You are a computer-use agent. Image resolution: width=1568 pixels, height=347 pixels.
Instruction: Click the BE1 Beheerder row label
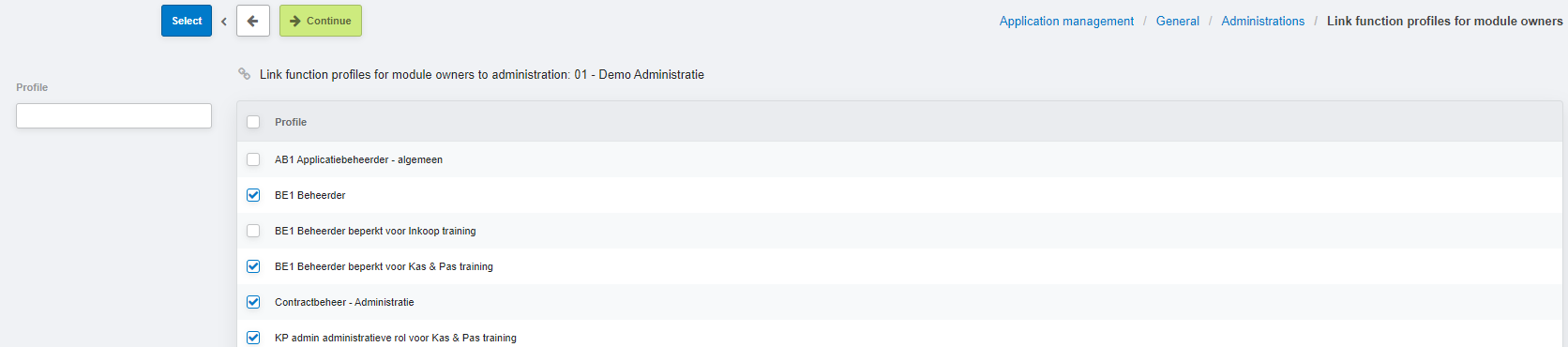[x=309, y=195]
